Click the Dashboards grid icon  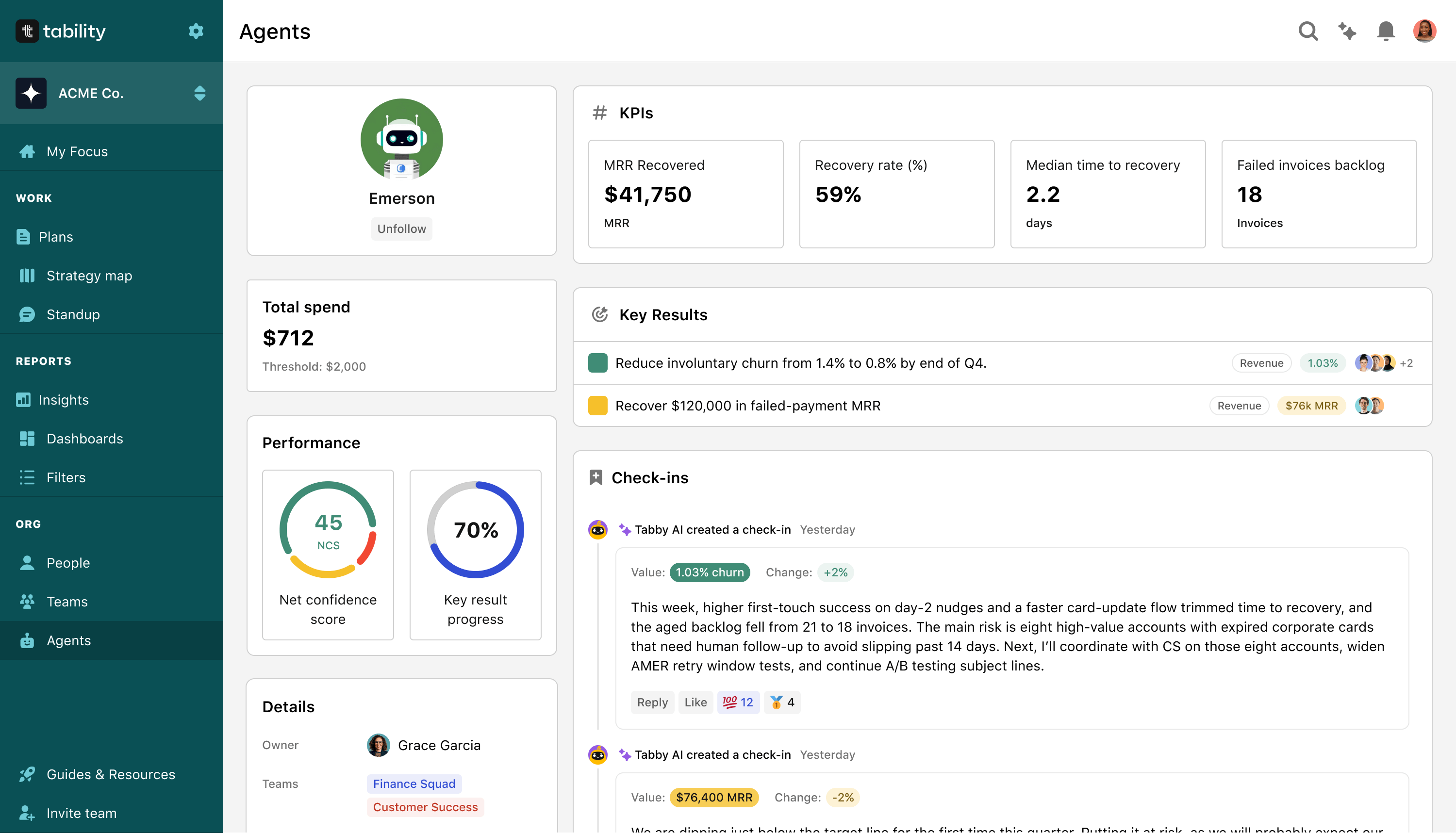(x=27, y=439)
